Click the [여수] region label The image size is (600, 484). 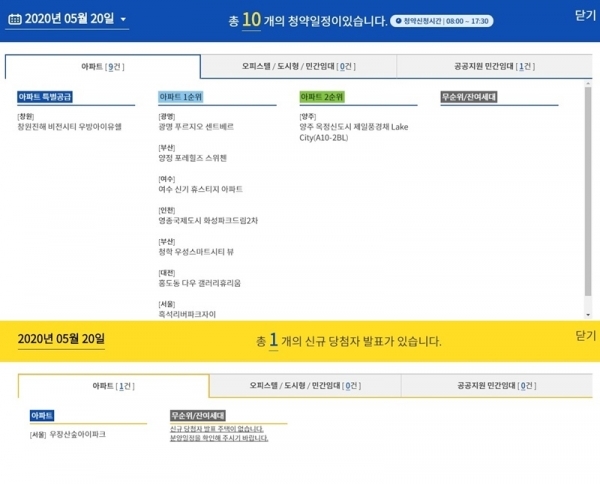click(167, 179)
